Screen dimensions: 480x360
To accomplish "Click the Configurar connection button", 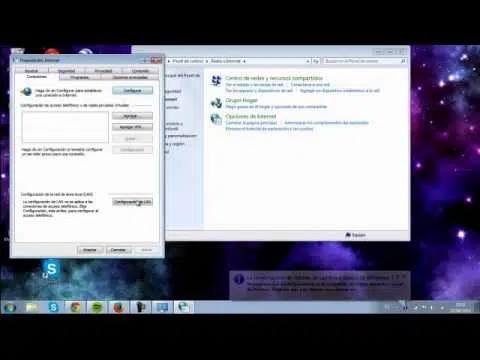I will coord(132,91).
